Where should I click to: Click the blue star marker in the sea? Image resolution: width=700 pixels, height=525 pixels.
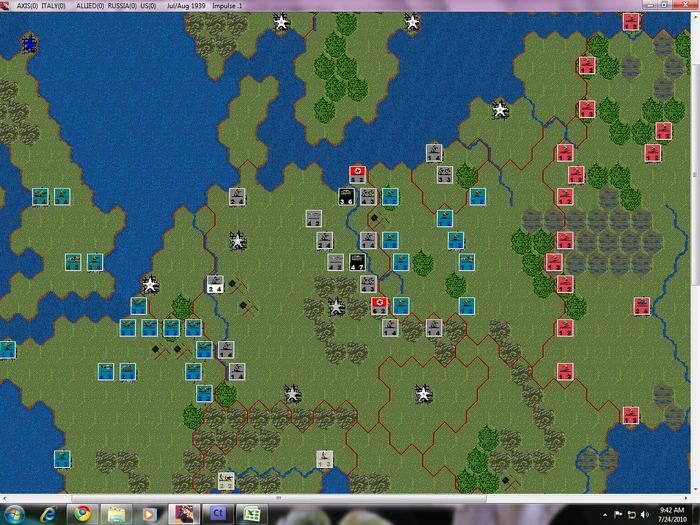point(29,44)
